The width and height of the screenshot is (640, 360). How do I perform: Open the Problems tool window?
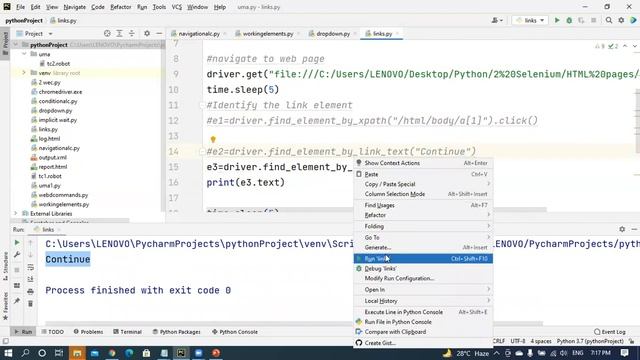click(x=88, y=332)
